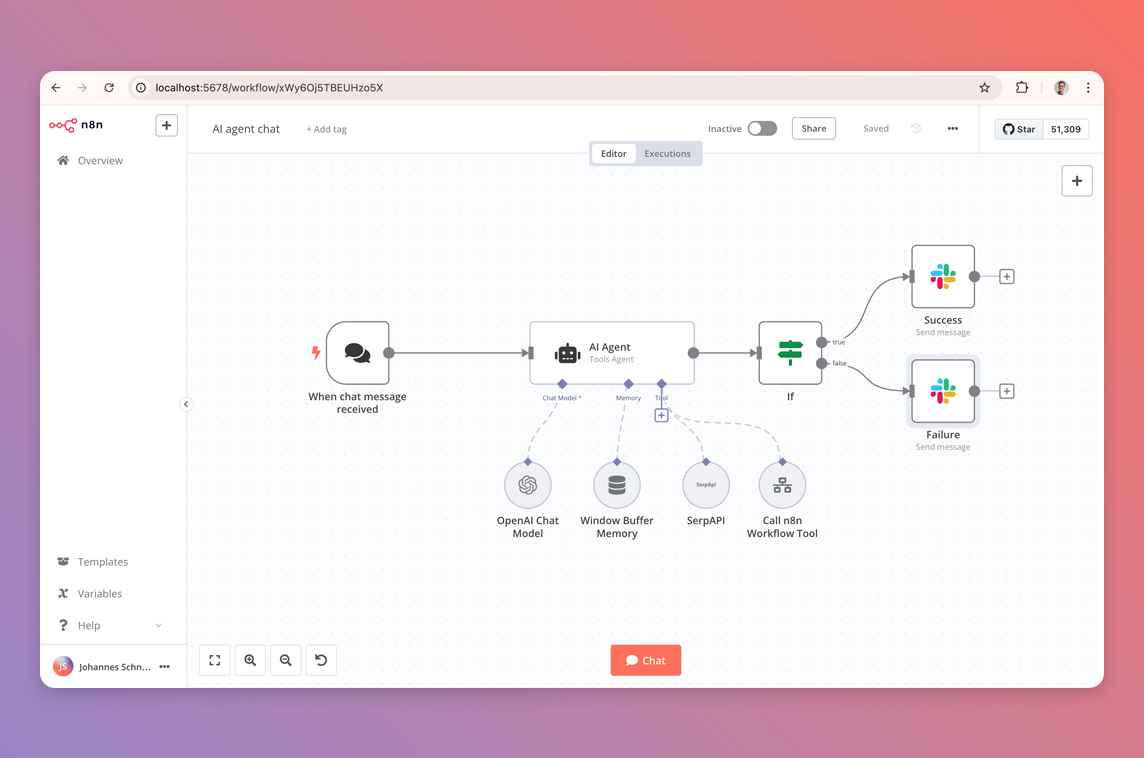Open Variables in the sidebar
The image size is (1144, 758).
99,594
